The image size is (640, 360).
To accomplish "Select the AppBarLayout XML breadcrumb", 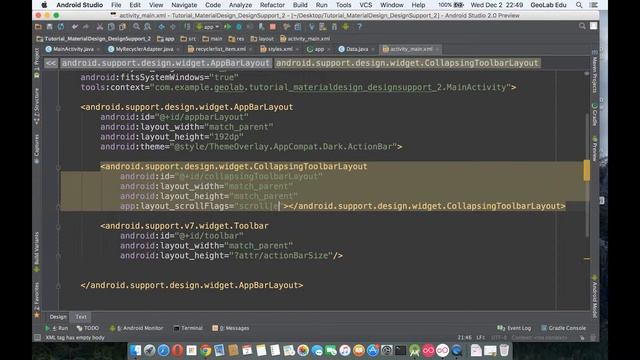I will click(166, 63).
